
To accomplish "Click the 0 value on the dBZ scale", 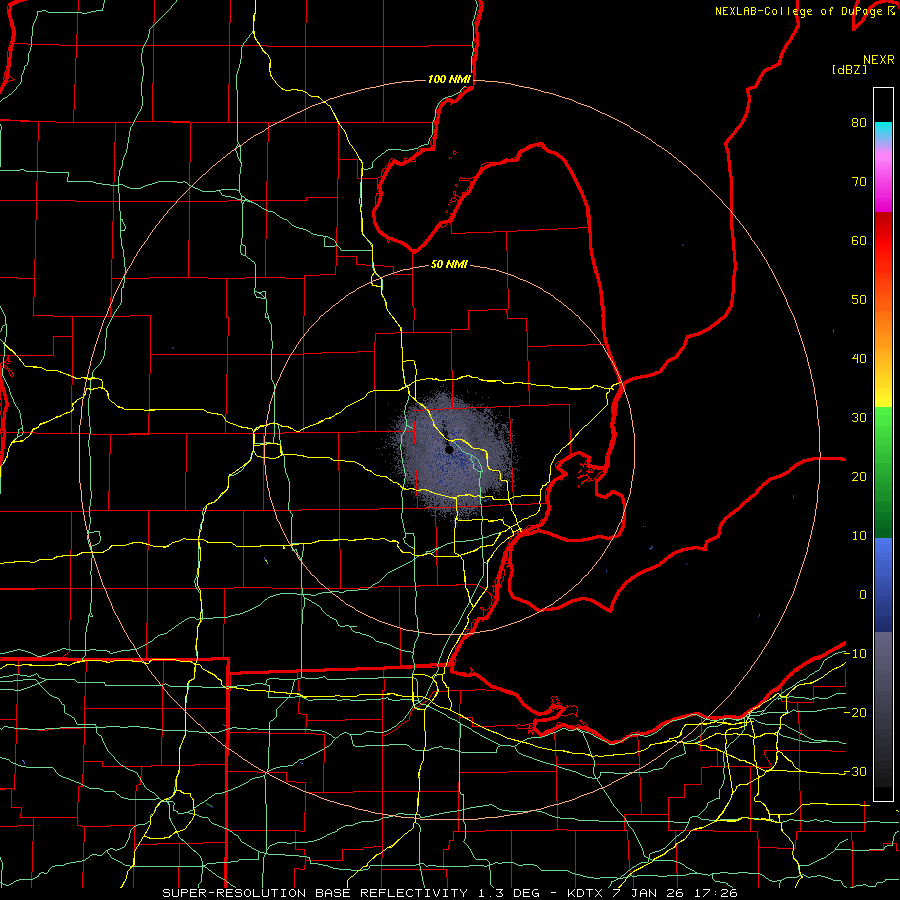I will [x=863, y=595].
